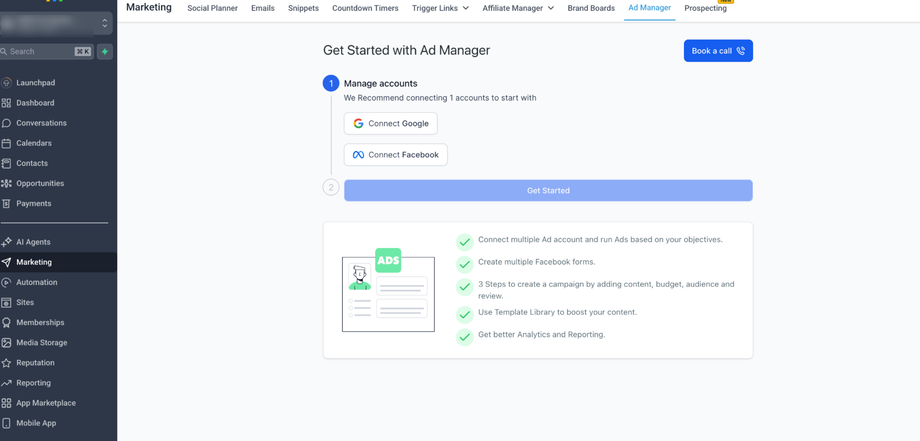Click the Automation sidebar icon

point(6,283)
